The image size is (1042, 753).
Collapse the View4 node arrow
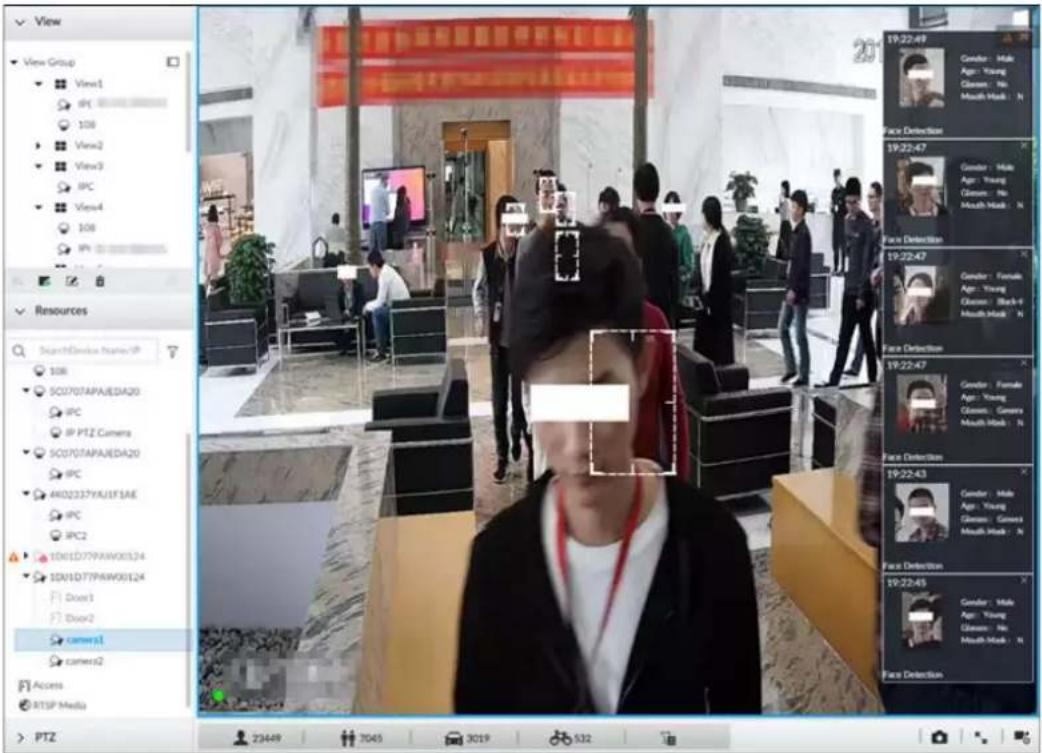pyautogui.click(x=39, y=207)
